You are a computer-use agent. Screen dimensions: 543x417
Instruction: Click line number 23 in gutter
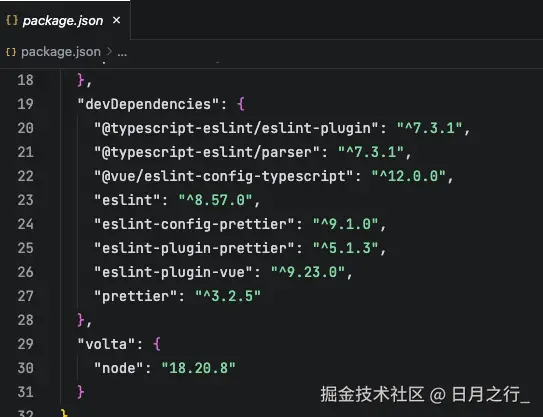25,200
